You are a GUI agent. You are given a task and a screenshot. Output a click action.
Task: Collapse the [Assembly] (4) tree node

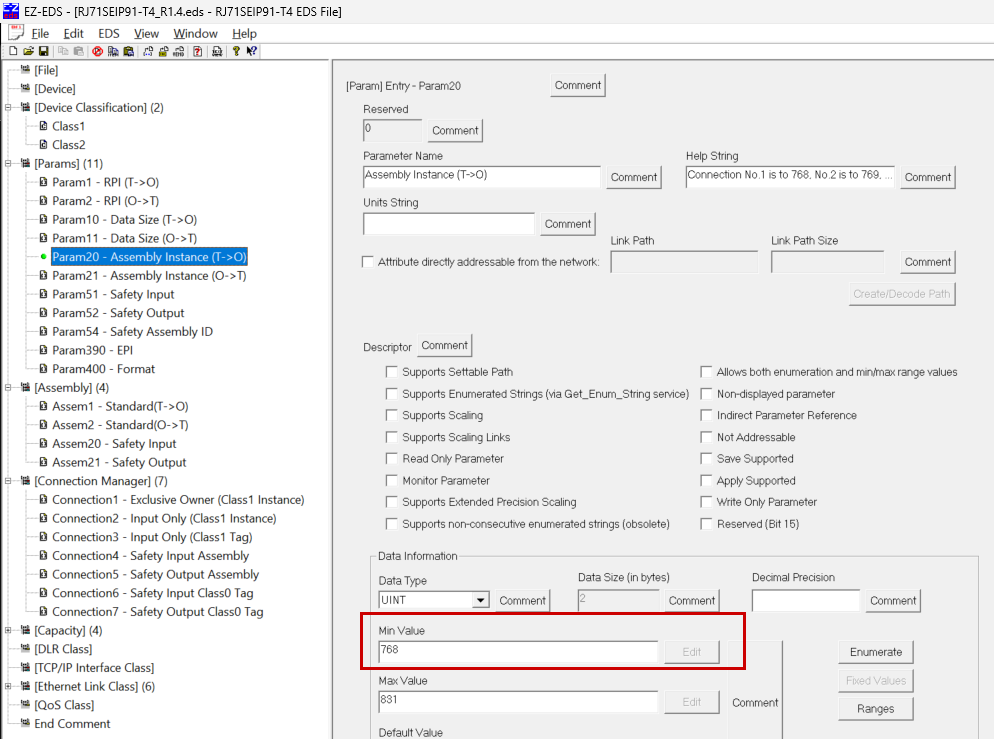pyautogui.click(x=8, y=387)
